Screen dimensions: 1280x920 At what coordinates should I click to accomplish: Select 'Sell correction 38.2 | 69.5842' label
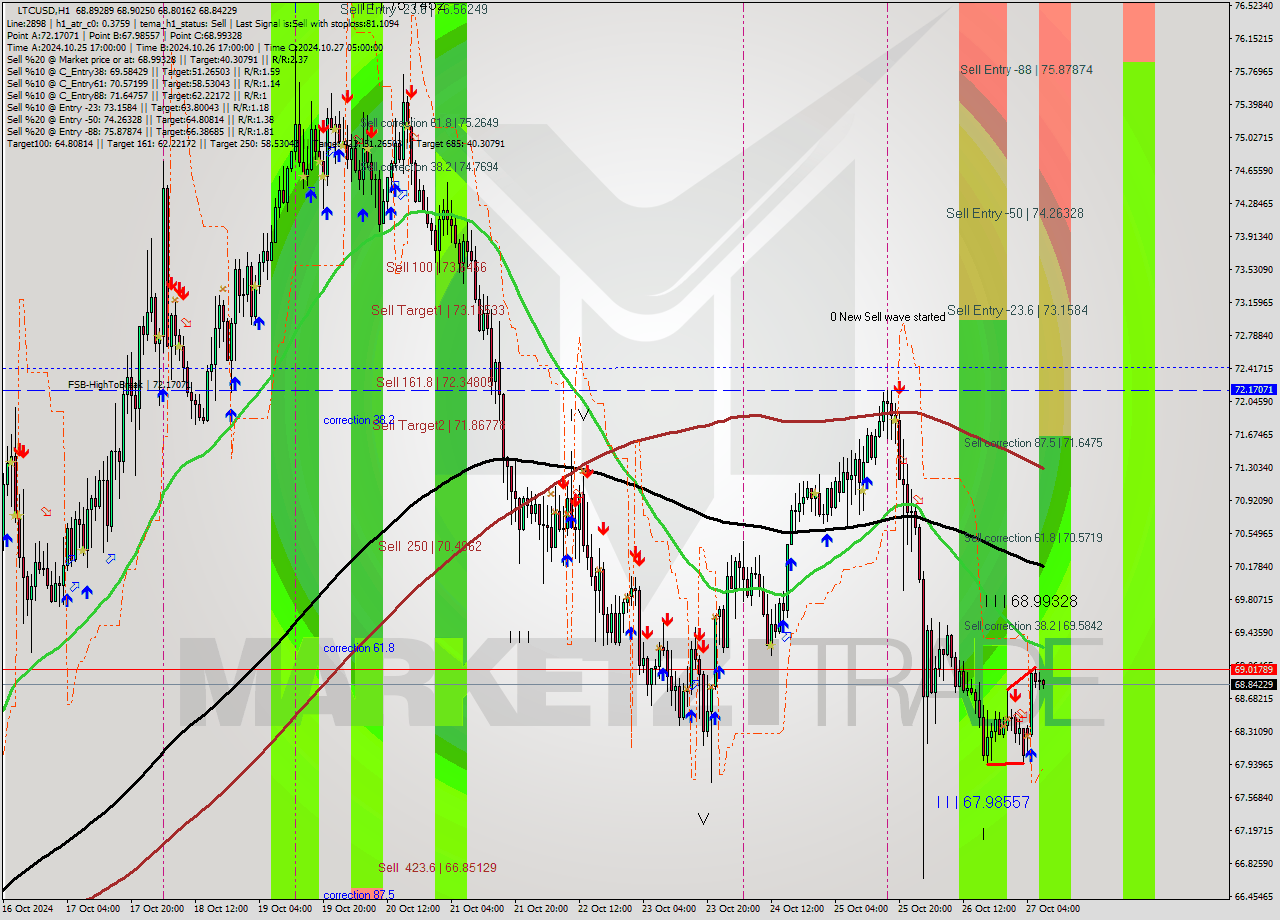[1033, 626]
